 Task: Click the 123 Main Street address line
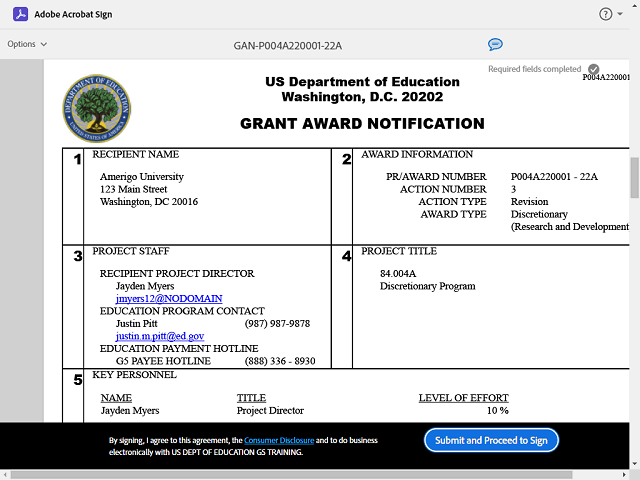tap(133, 189)
